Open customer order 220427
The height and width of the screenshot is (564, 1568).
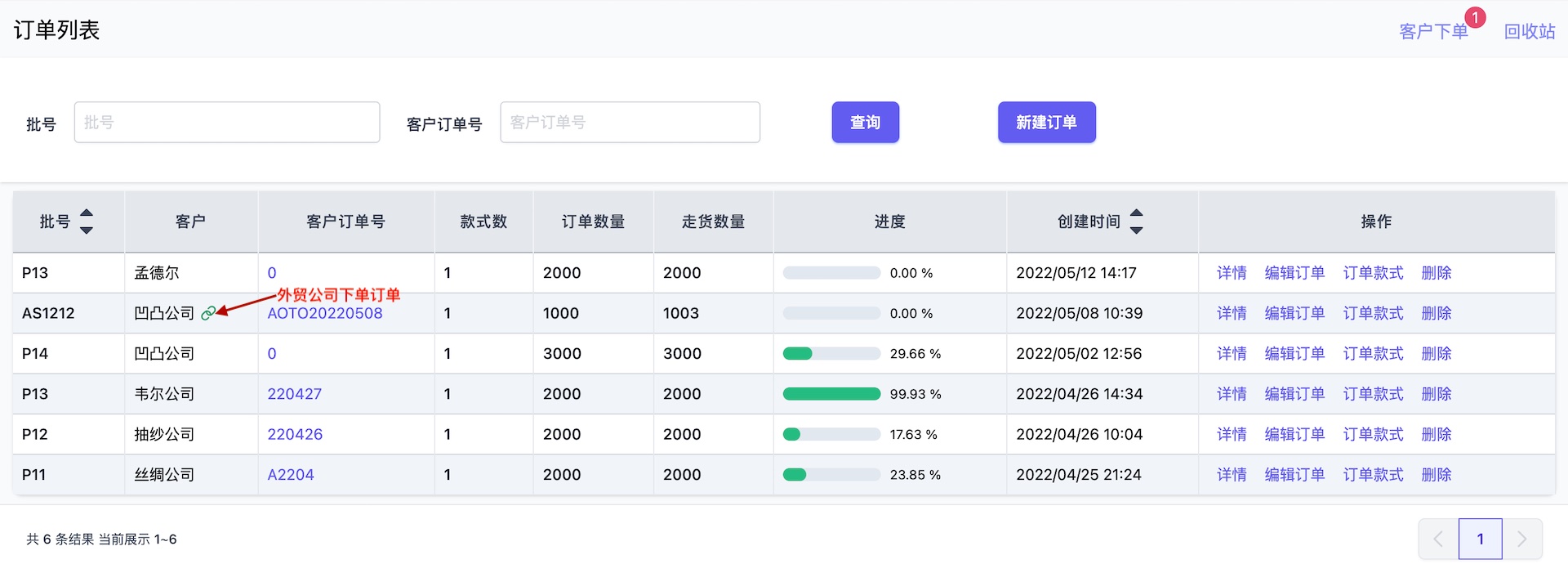tap(295, 394)
